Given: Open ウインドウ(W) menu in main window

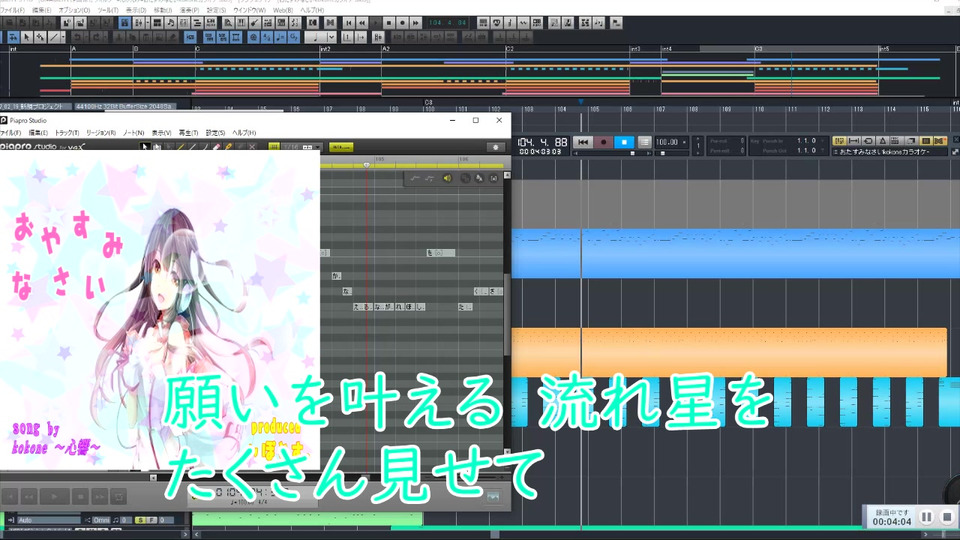Looking at the screenshot, I should (249, 10).
